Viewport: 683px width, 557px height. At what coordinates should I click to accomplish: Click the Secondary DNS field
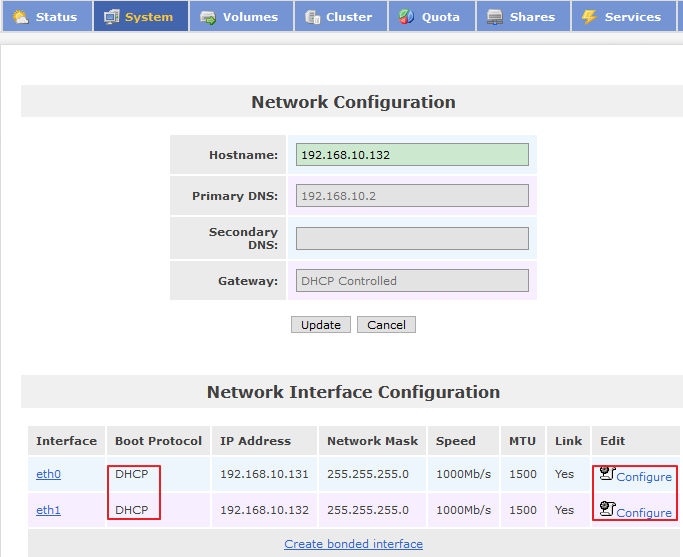pyautogui.click(x=412, y=238)
